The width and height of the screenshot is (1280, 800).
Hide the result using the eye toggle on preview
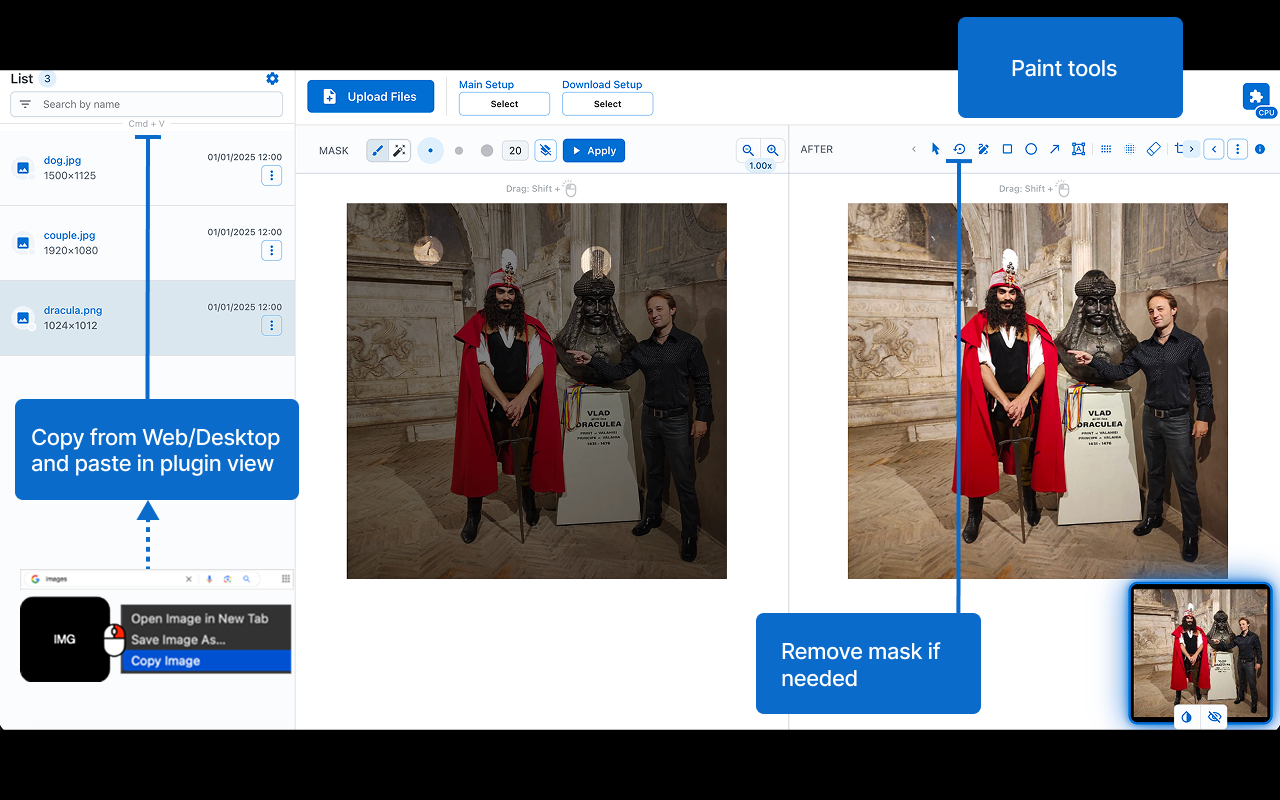point(1214,717)
